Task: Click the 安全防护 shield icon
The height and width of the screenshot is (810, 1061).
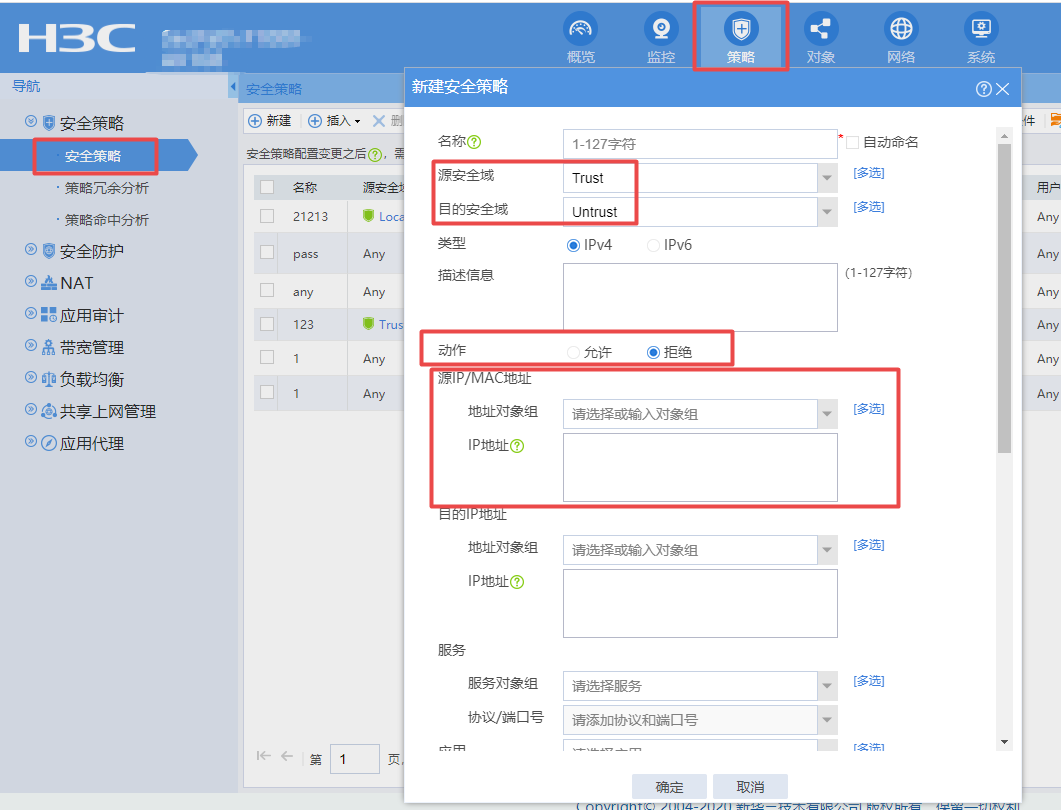Action: point(49,251)
